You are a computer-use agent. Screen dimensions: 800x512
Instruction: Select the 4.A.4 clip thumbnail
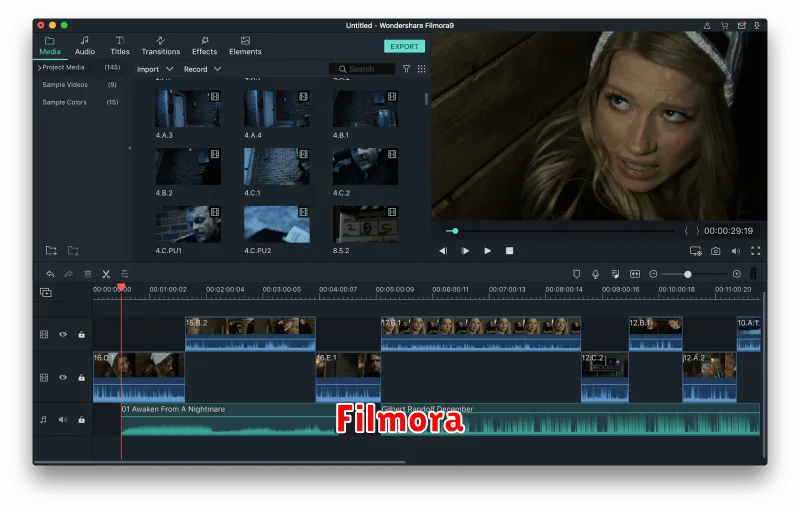[x=277, y=109]
